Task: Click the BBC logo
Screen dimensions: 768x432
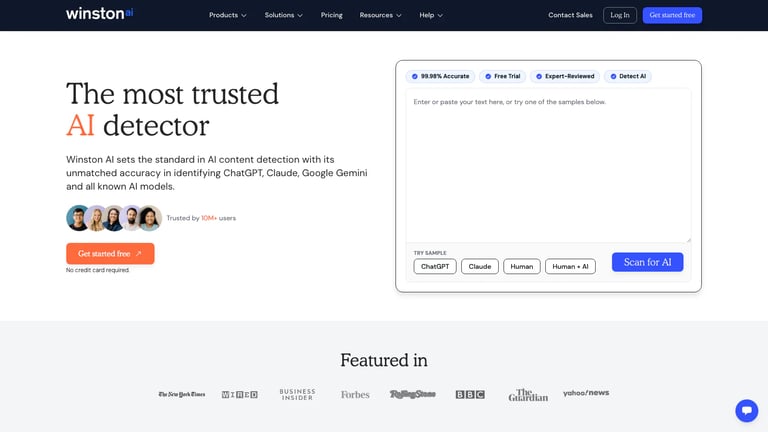Action: pos(470,394)
